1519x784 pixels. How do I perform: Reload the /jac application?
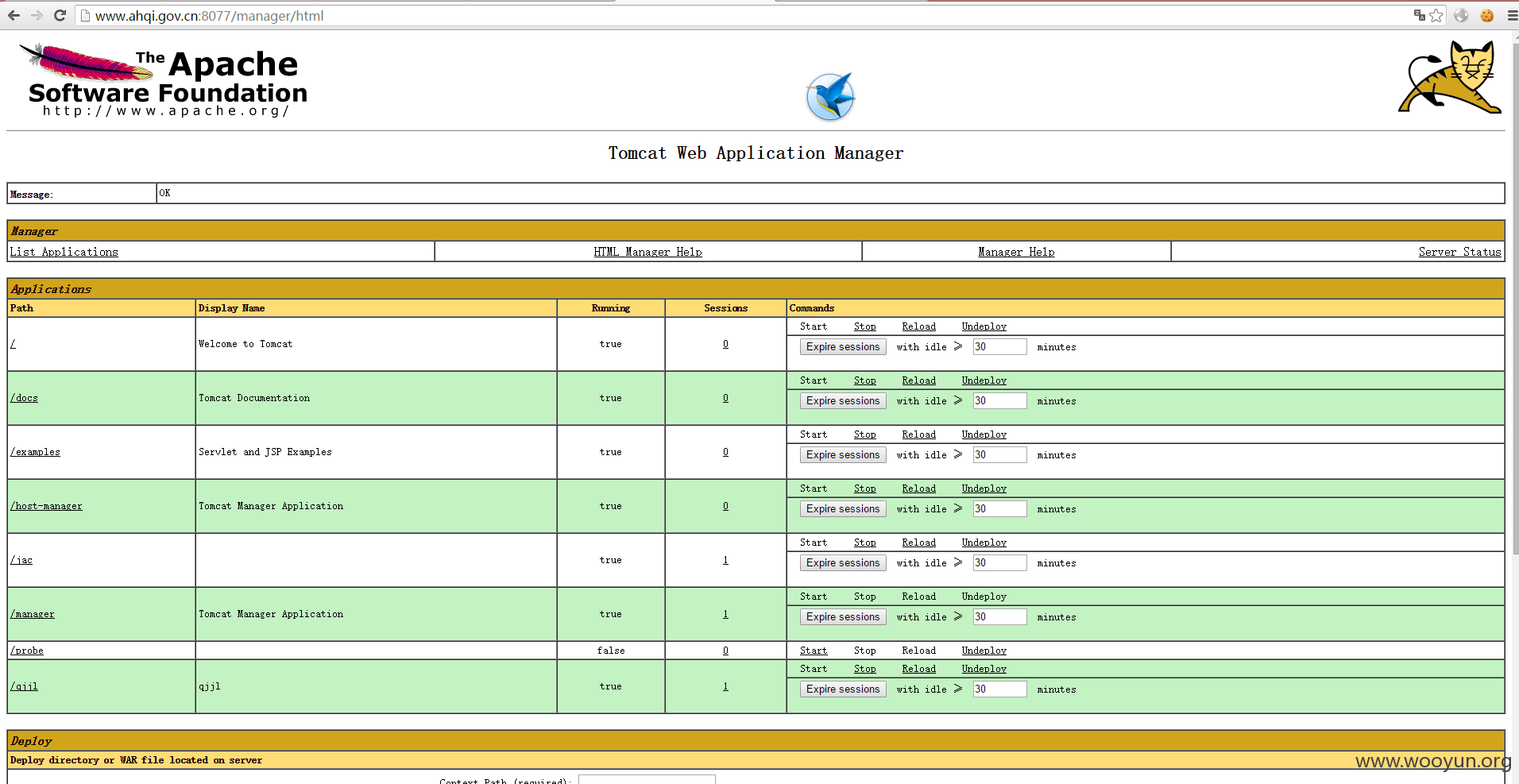[x=918, y=543]
